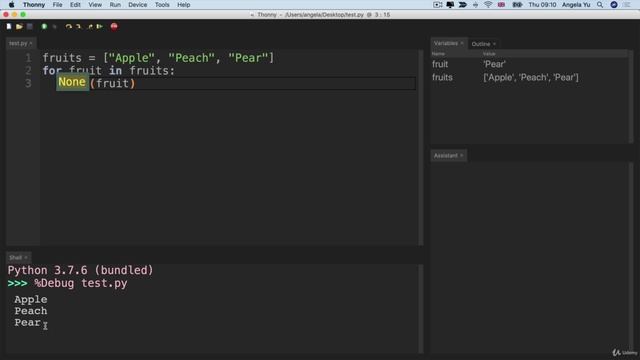Select the 'fruit' variable row
640x360 pixels.
[x=529, y=64]
